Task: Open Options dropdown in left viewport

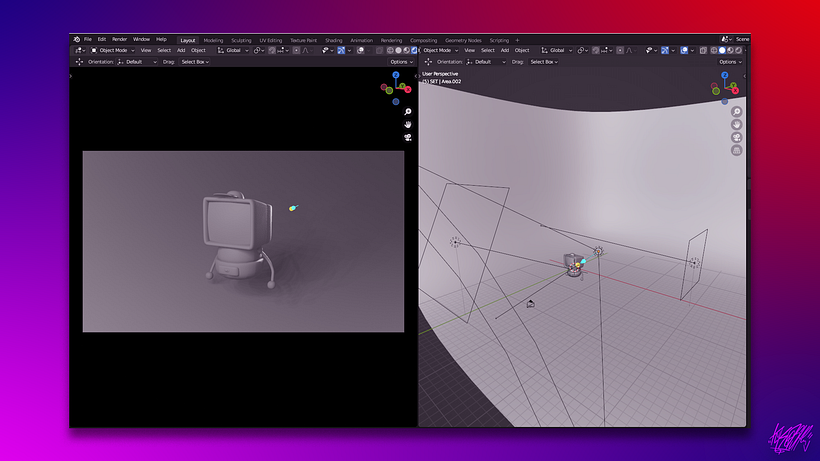Action: pos(402,62)
